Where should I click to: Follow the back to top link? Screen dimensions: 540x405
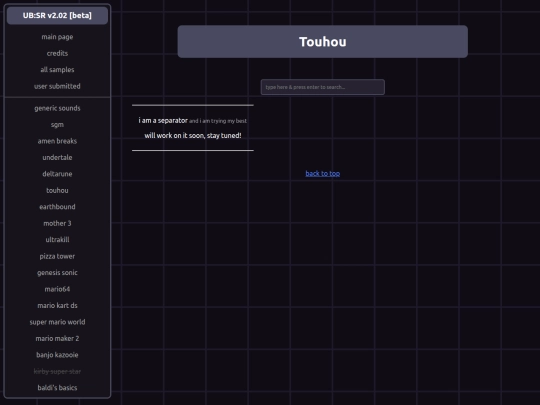coord(323,174)
